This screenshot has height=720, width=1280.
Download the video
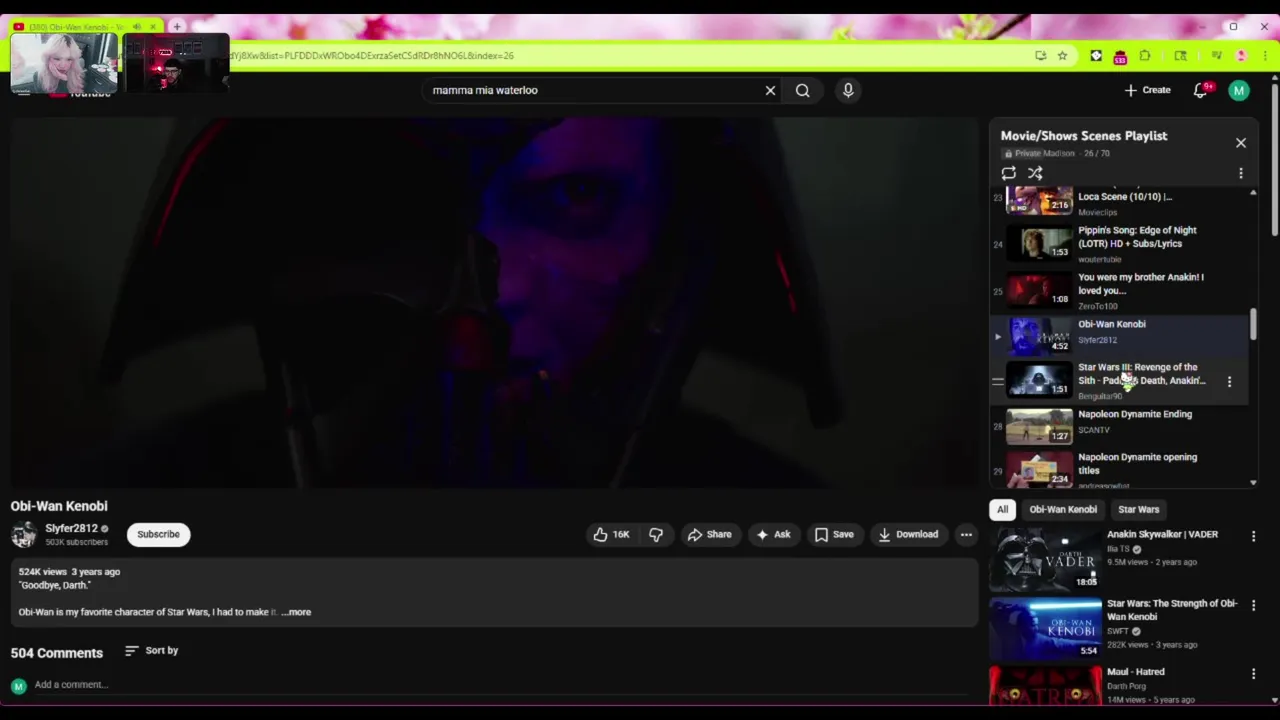(x=908, y=534)
